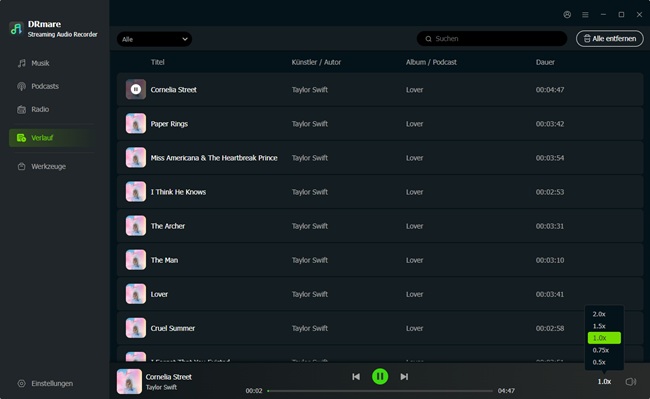
Task: Pause Cornelia Street via its row thumbnail
Action: pos(136,89)
